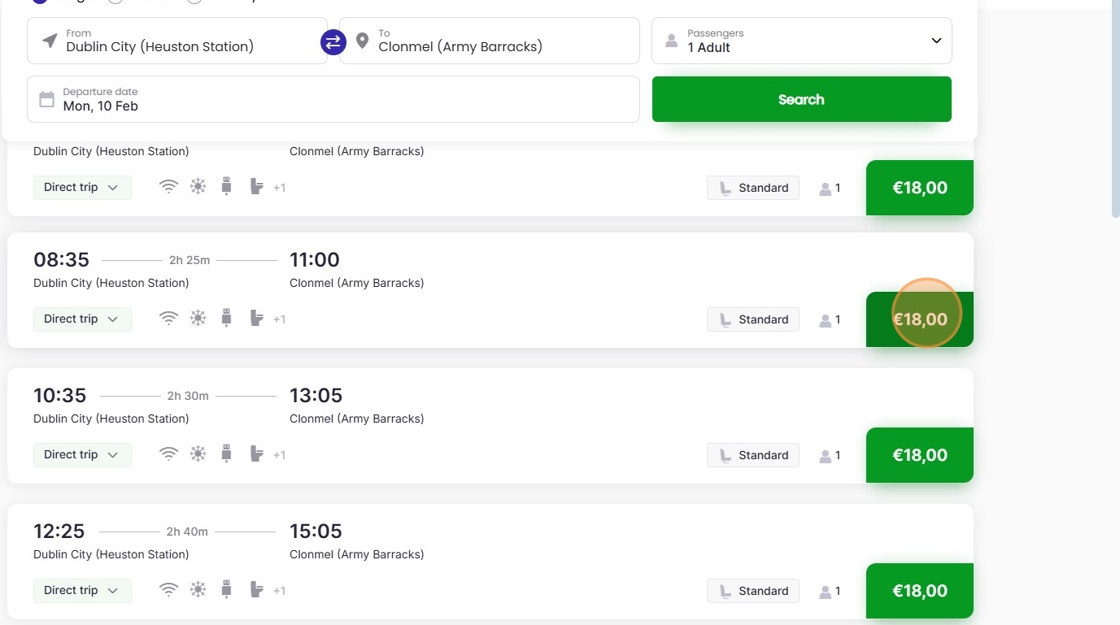Click the swap origin and destination icon

click(333, 42)
